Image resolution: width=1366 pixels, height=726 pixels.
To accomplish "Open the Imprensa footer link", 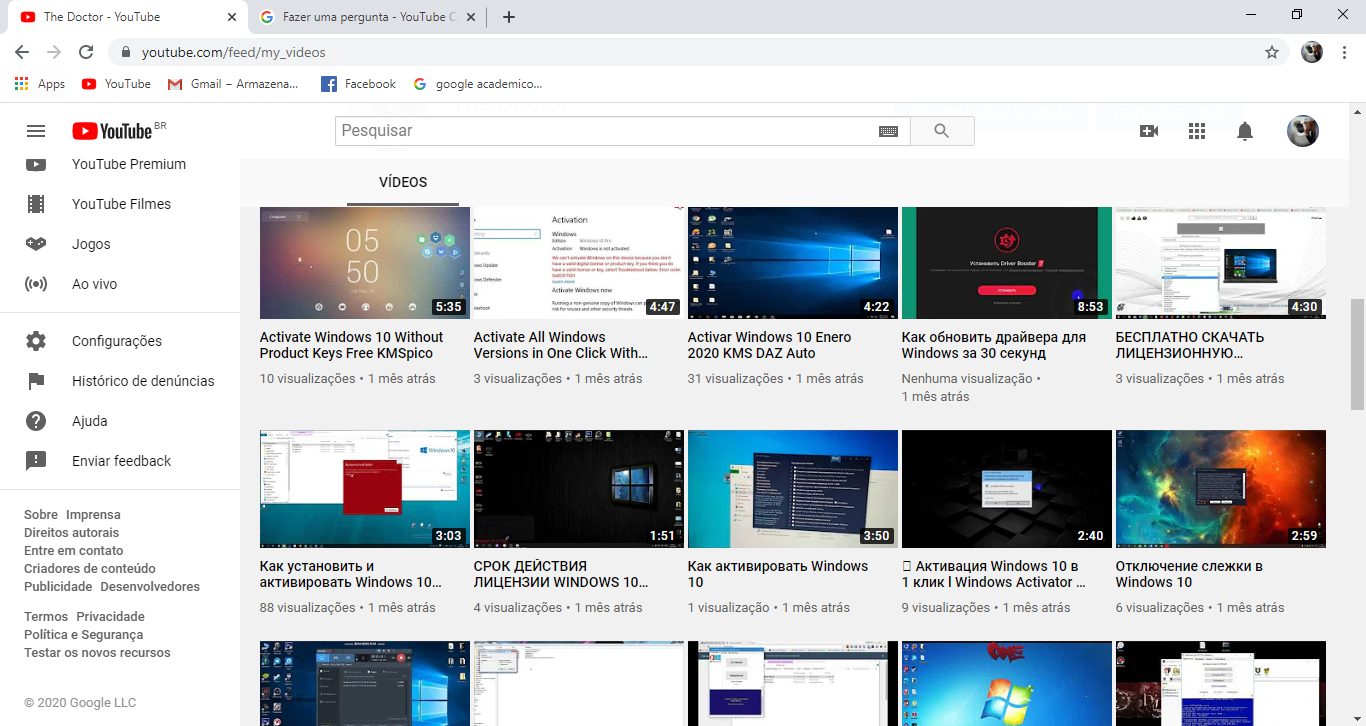I will (x=93, y=515).
